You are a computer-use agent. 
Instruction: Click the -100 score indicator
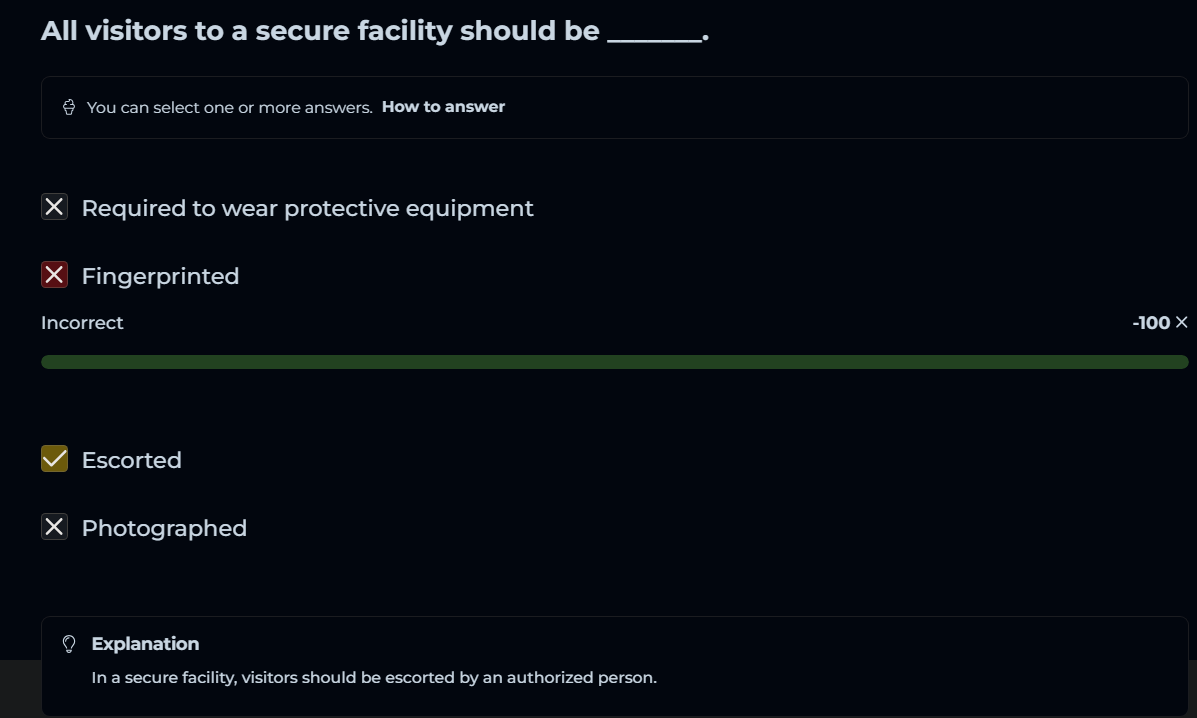1151,323
